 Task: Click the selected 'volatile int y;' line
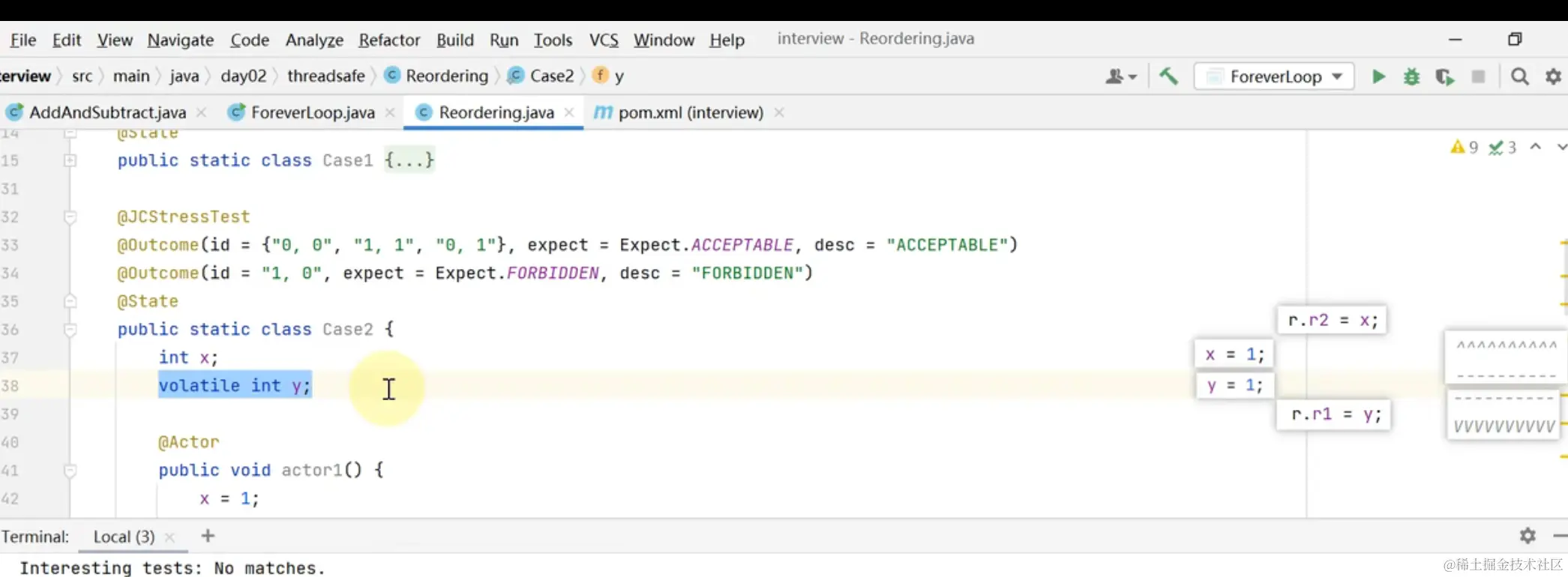click(235, 385)
